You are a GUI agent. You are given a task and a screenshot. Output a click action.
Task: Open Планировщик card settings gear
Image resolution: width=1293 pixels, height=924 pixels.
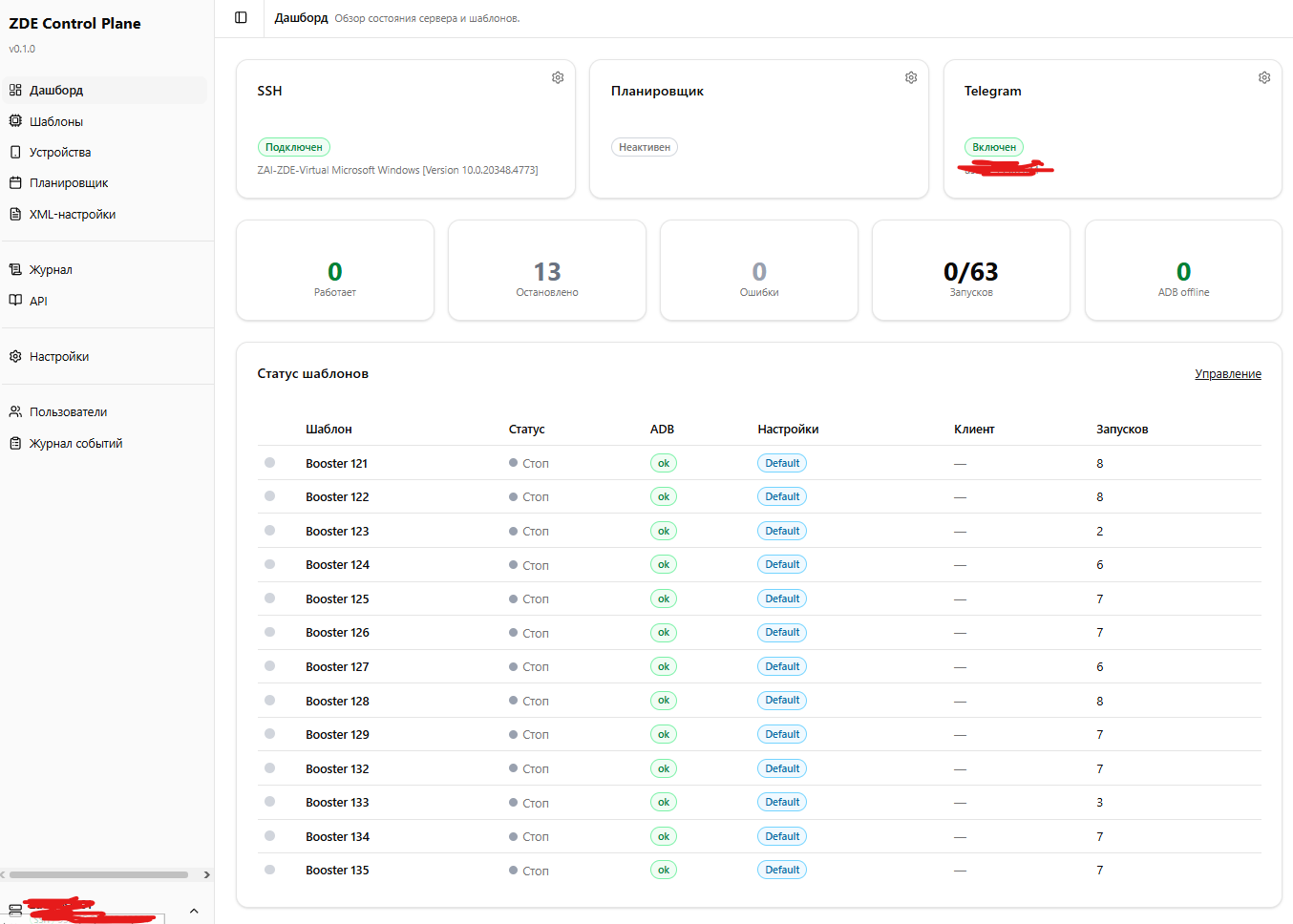coord(911,77)
